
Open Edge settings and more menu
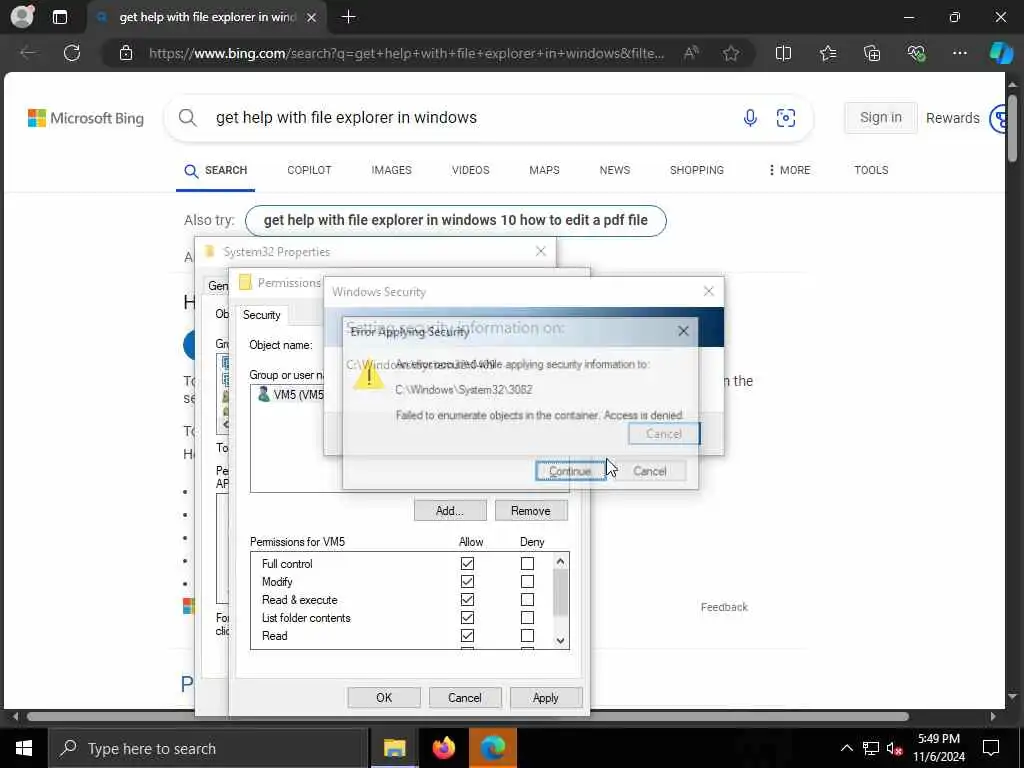(x=959, y=53)
